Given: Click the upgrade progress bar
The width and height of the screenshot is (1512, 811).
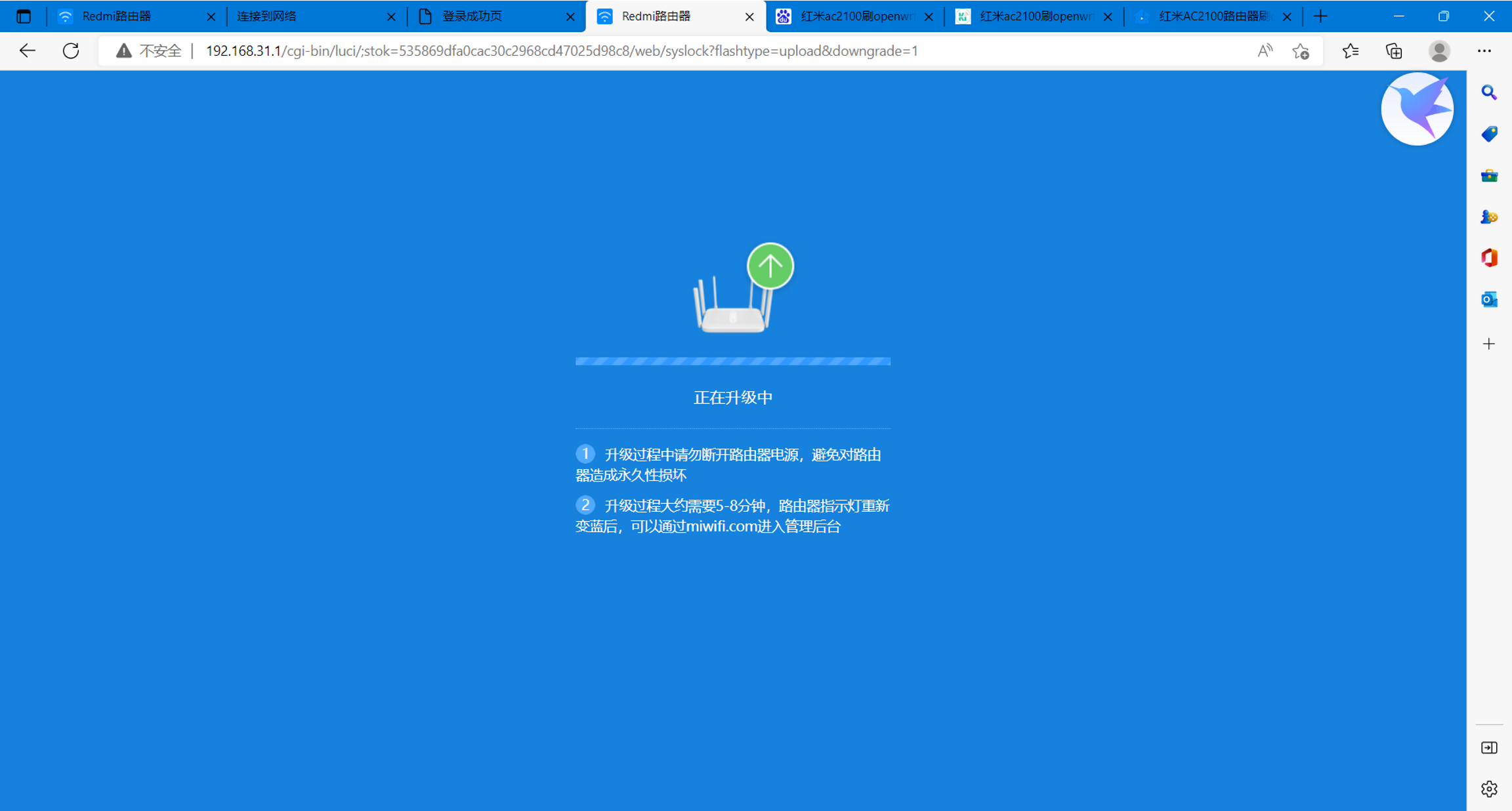Looking at the screenshot, I should pyautogui.click(x=732, y=361).
